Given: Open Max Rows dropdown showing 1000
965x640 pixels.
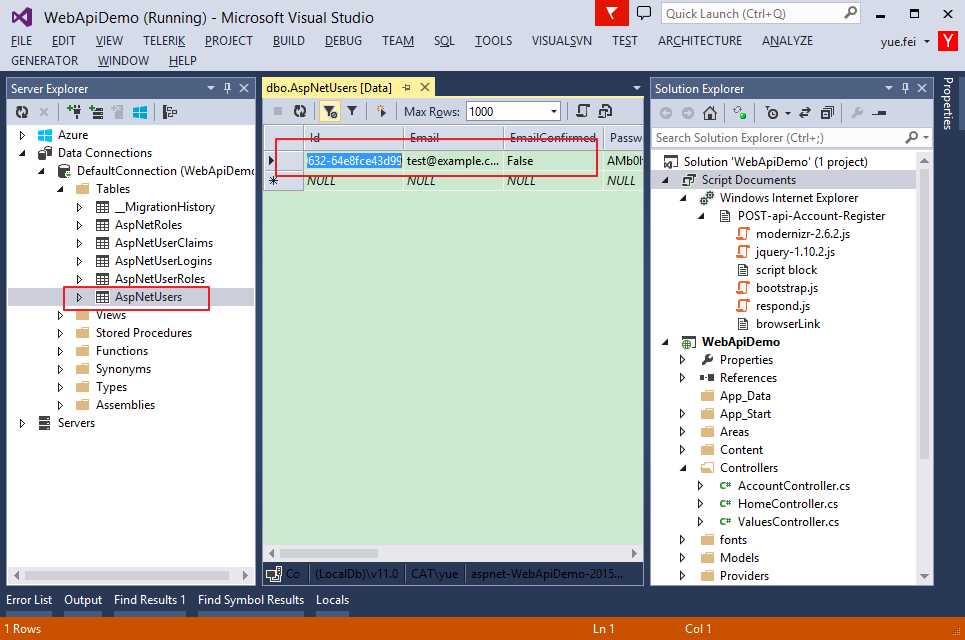Looking at the screenshot, I should click(x=554, y=111).
